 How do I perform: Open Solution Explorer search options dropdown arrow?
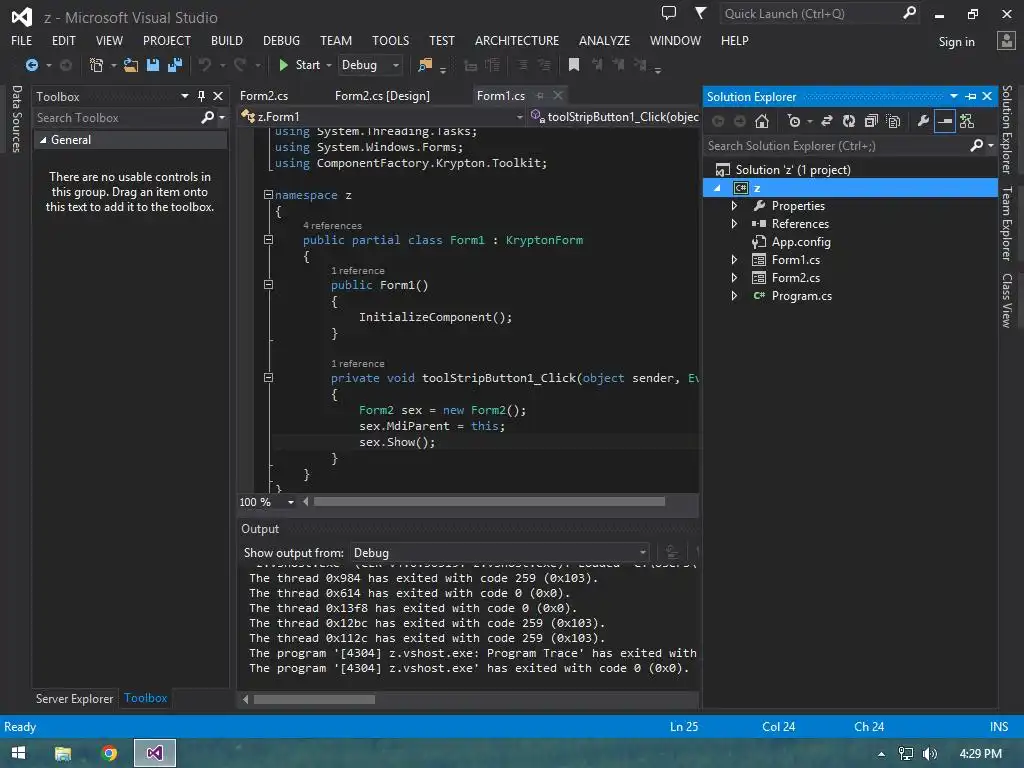991,146
